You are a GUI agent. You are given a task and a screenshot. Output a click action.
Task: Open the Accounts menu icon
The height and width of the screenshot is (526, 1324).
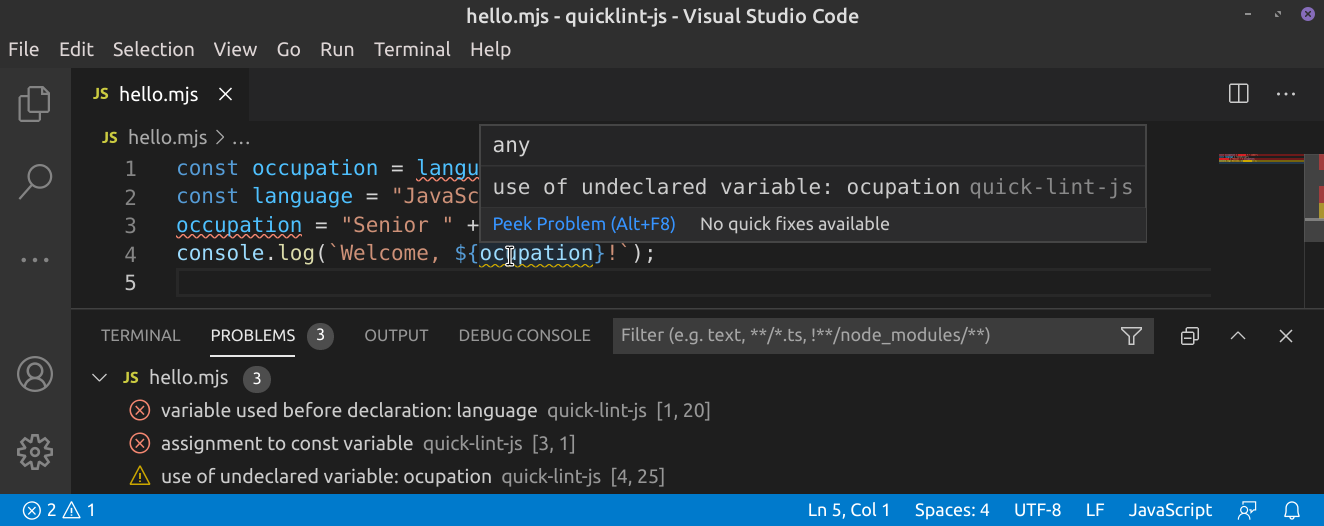coord(35,374)
